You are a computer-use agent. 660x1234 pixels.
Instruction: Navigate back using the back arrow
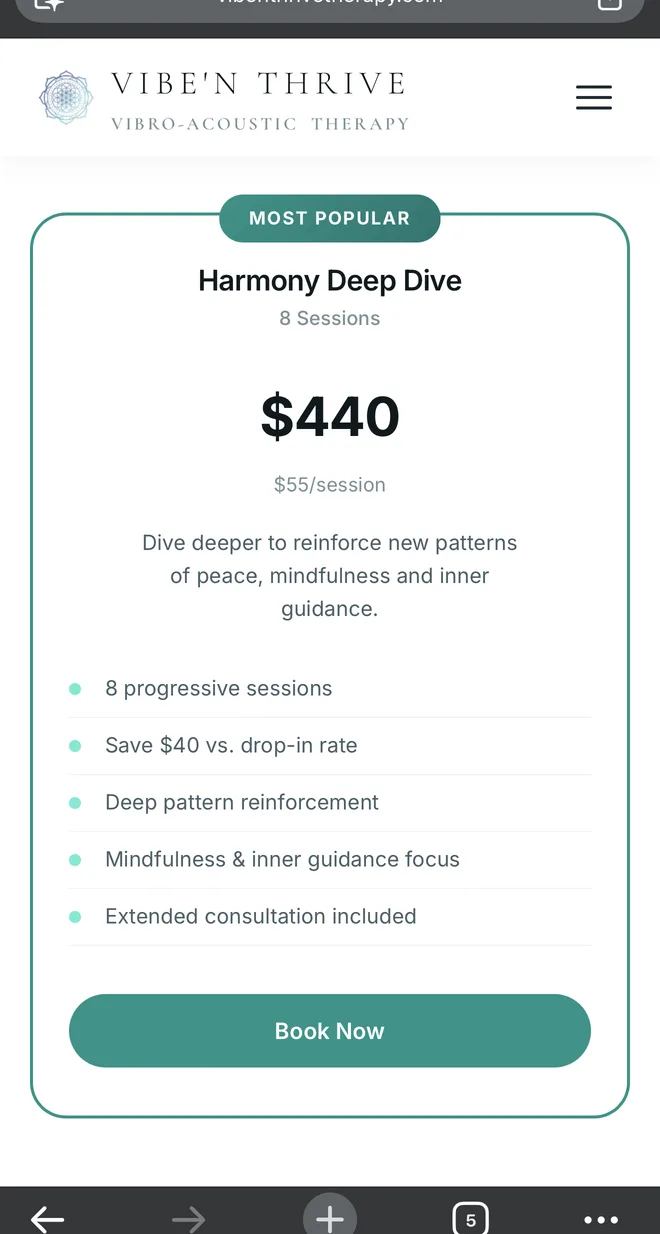tap(47, 1218)
